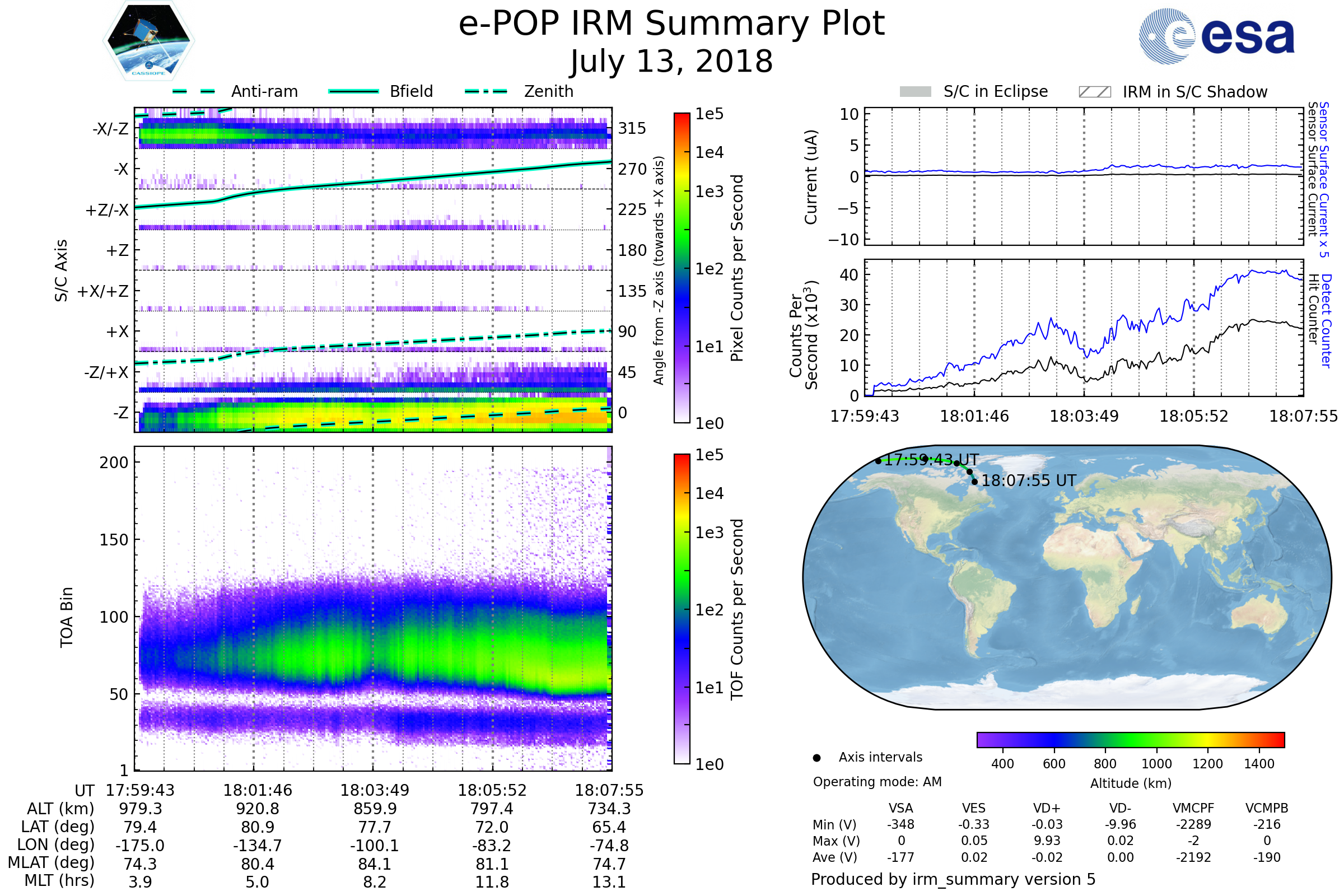Click the 17:59:43 UT label on map
1344x896 pixels.
931,460
